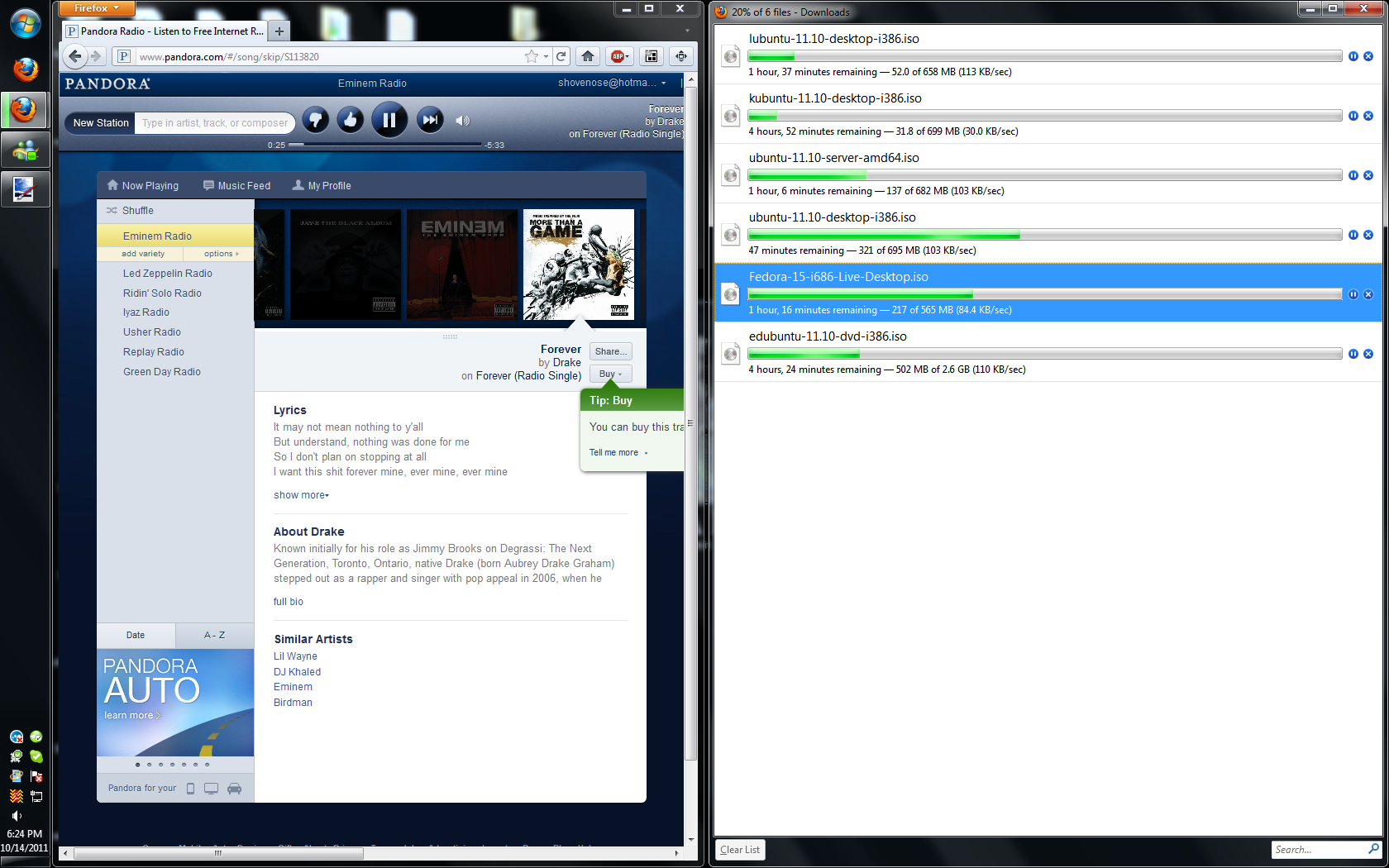Viewport: 1389px width, 868px height.
Task: Cancel the Fedora-15-i686-Live-Desktop.iso download
Action: pyautogui.click(x=1368, y=294)
